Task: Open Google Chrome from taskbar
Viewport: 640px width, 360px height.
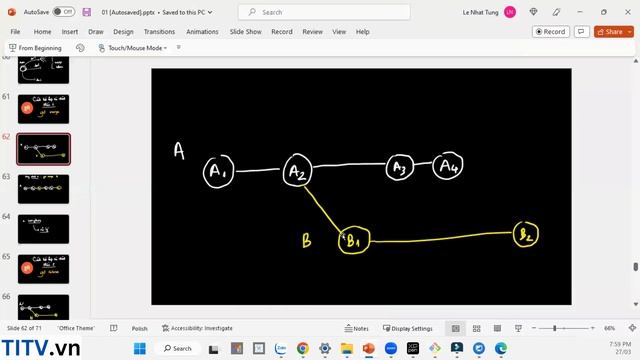Action: [302, 349]
